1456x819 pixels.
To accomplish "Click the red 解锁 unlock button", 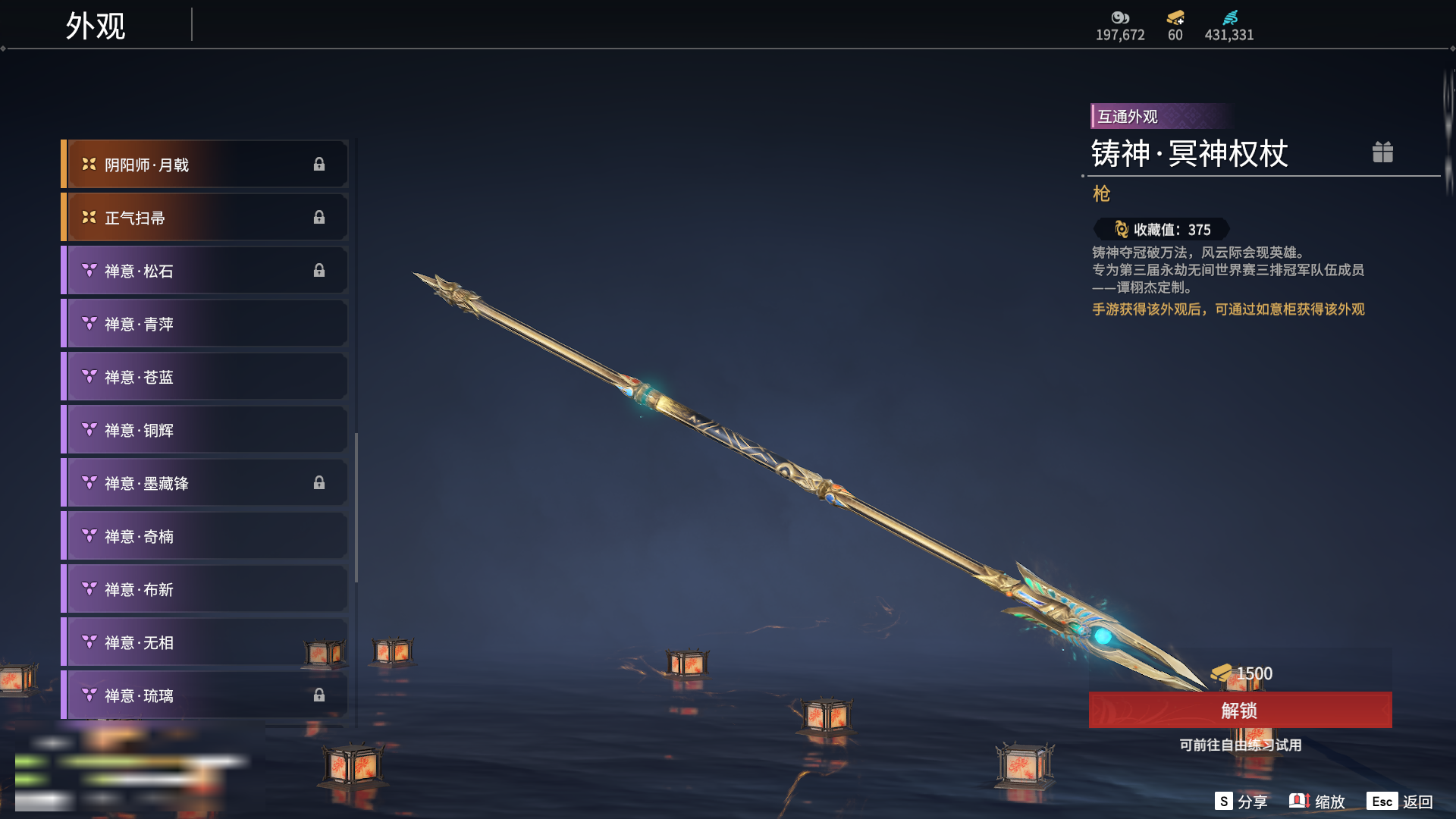I will (1240, 710).
